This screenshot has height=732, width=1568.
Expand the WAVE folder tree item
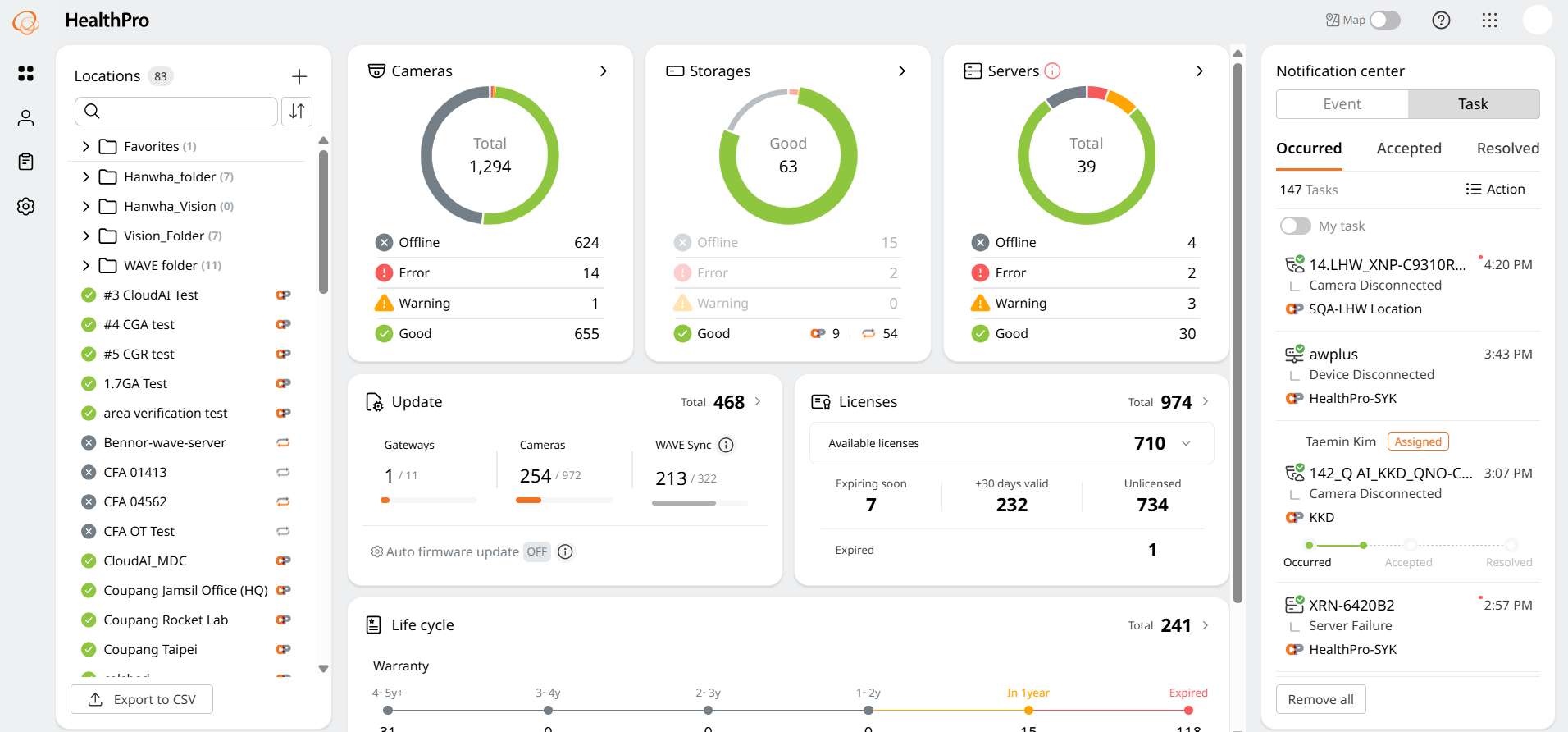(x=86, y=265)
